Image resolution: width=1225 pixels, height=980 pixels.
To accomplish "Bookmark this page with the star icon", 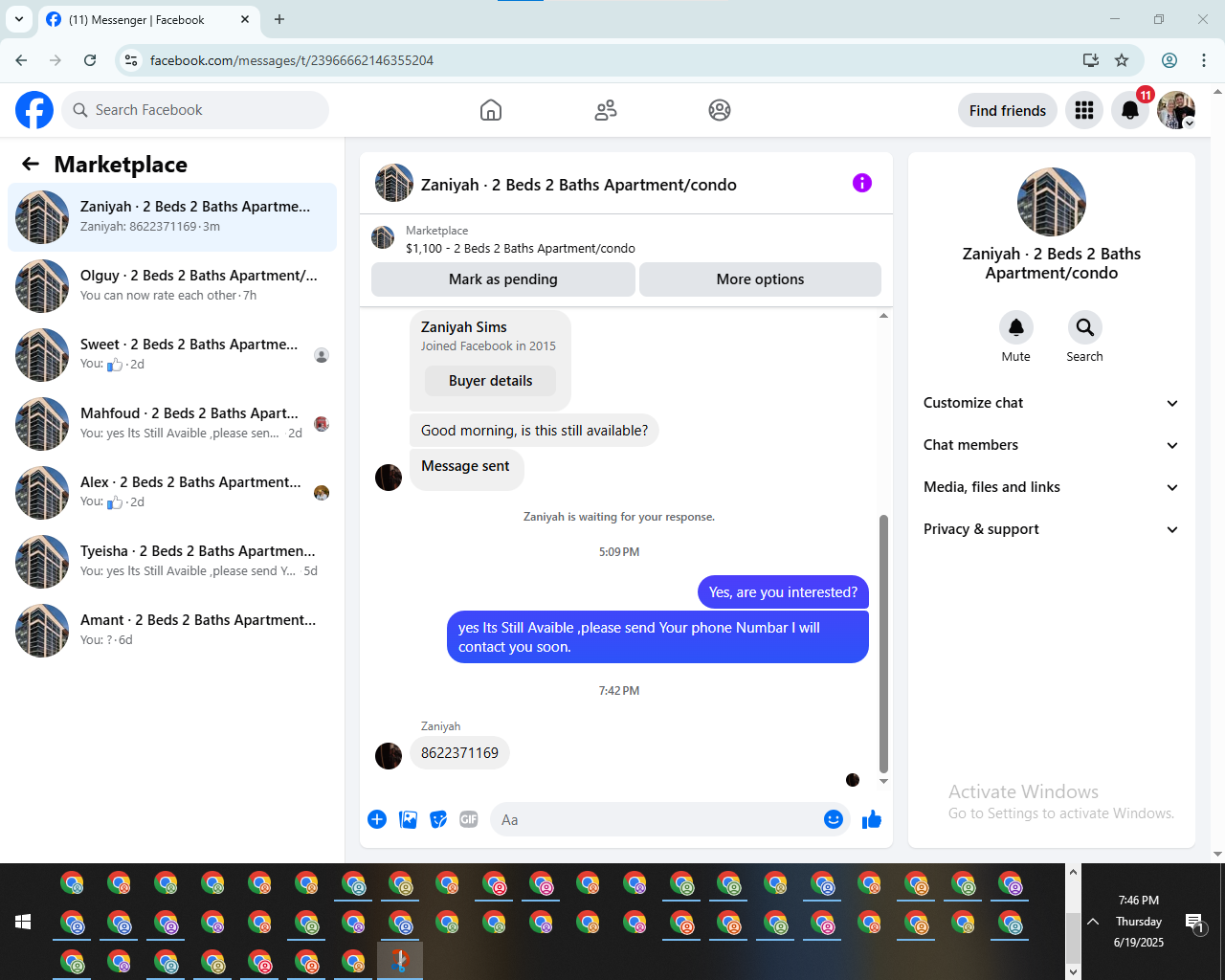I will point(1122,60).
